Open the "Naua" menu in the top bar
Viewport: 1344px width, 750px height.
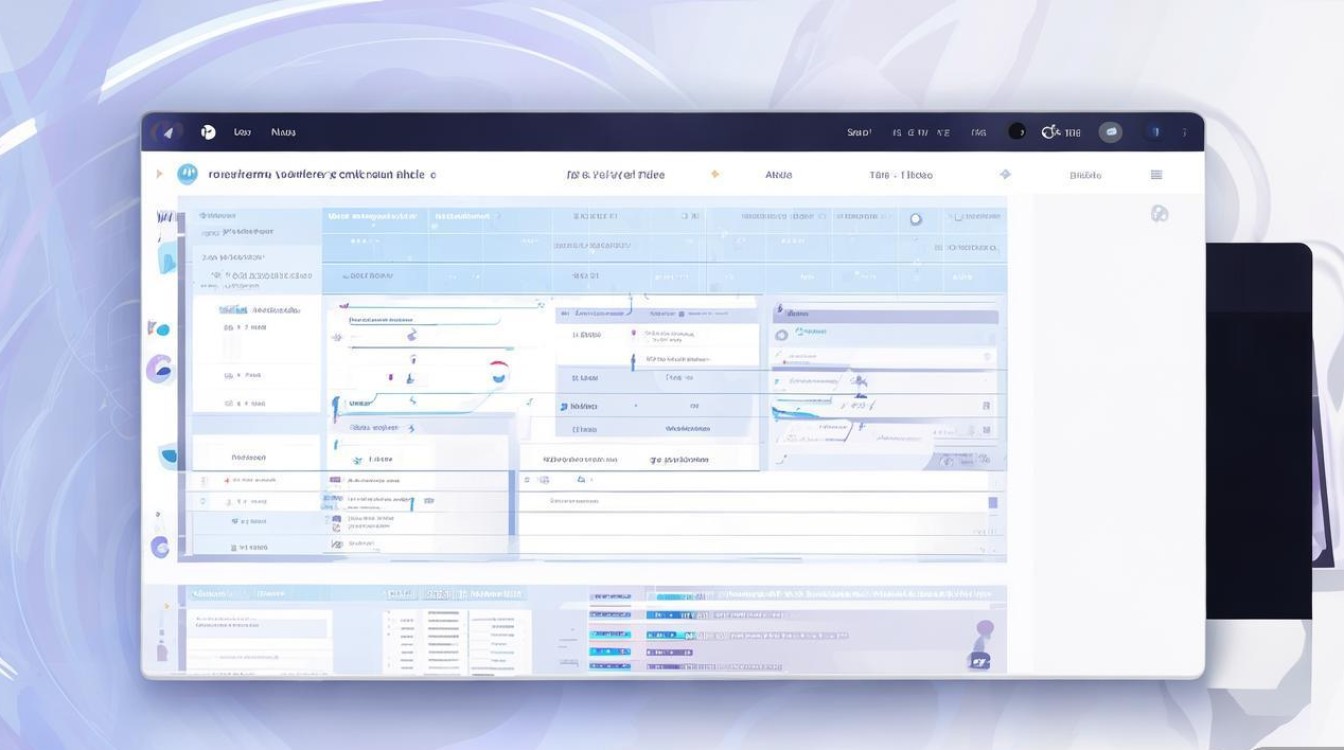[284, 132]
